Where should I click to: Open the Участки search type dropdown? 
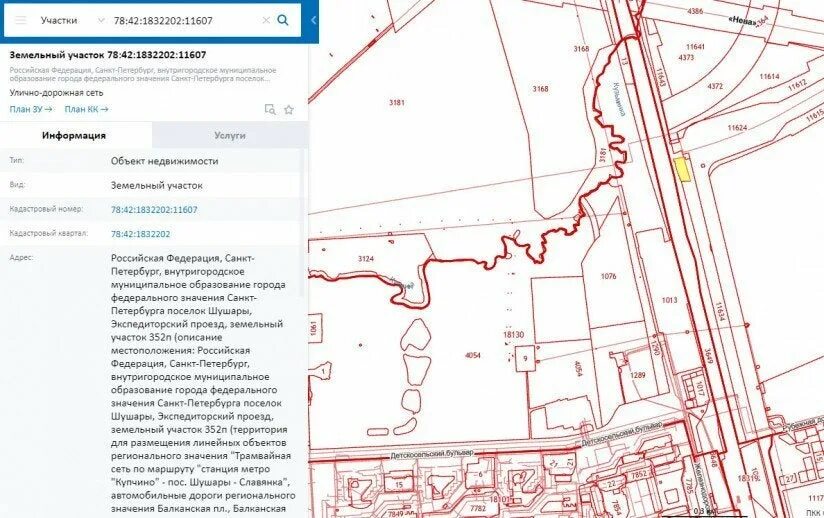(x=72, y=20)
